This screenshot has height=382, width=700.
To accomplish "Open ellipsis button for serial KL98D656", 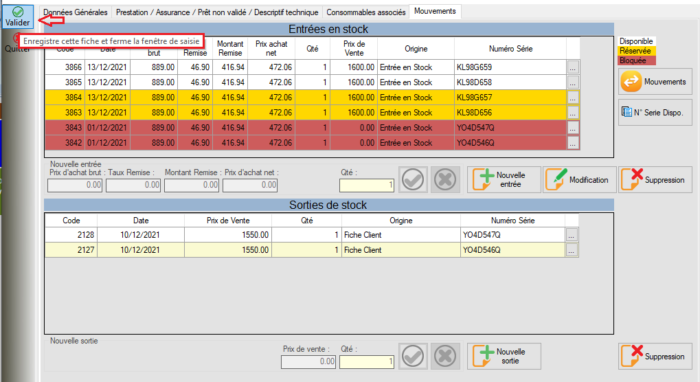I will click(573, 113).
